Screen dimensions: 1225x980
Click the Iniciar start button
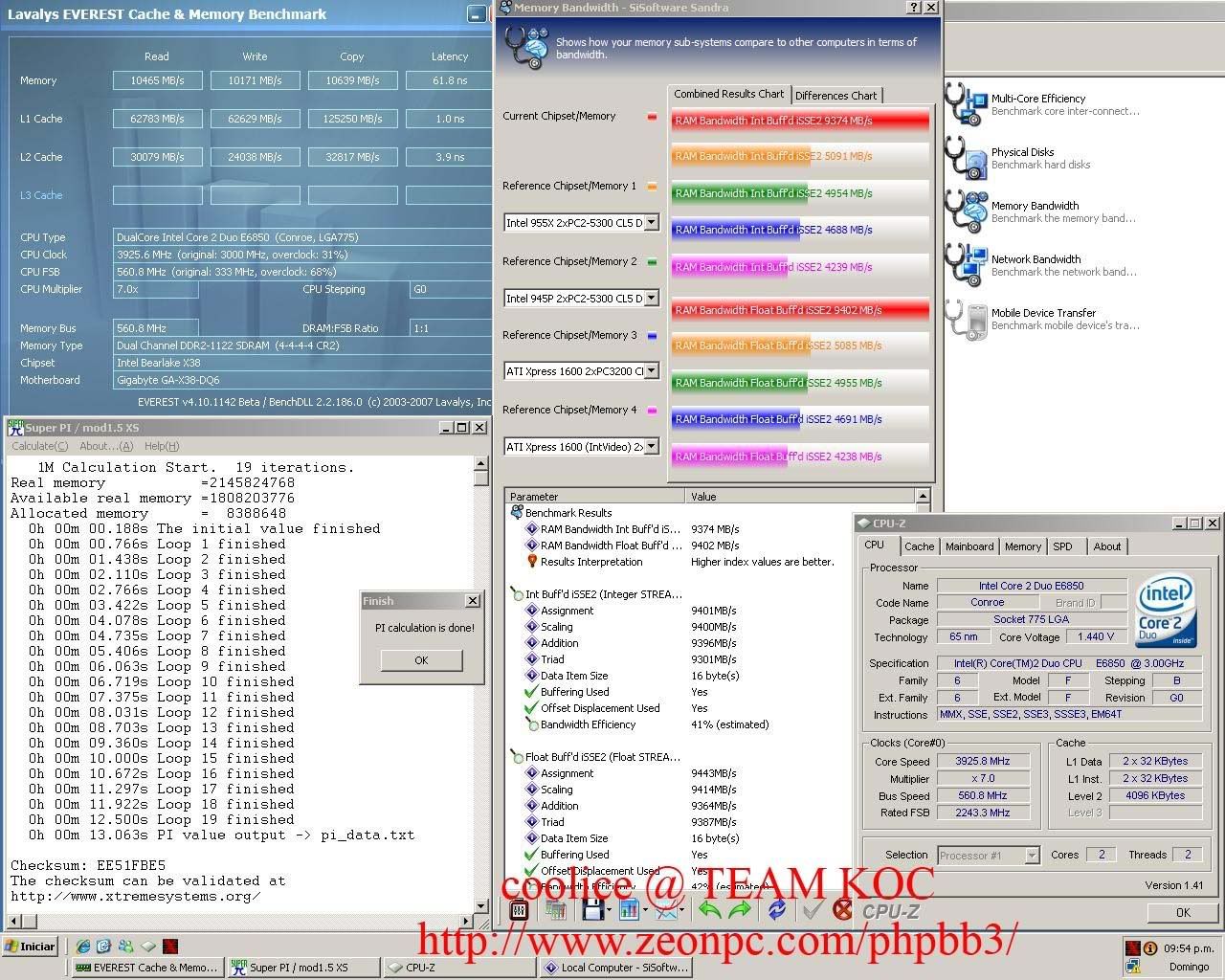31,947
